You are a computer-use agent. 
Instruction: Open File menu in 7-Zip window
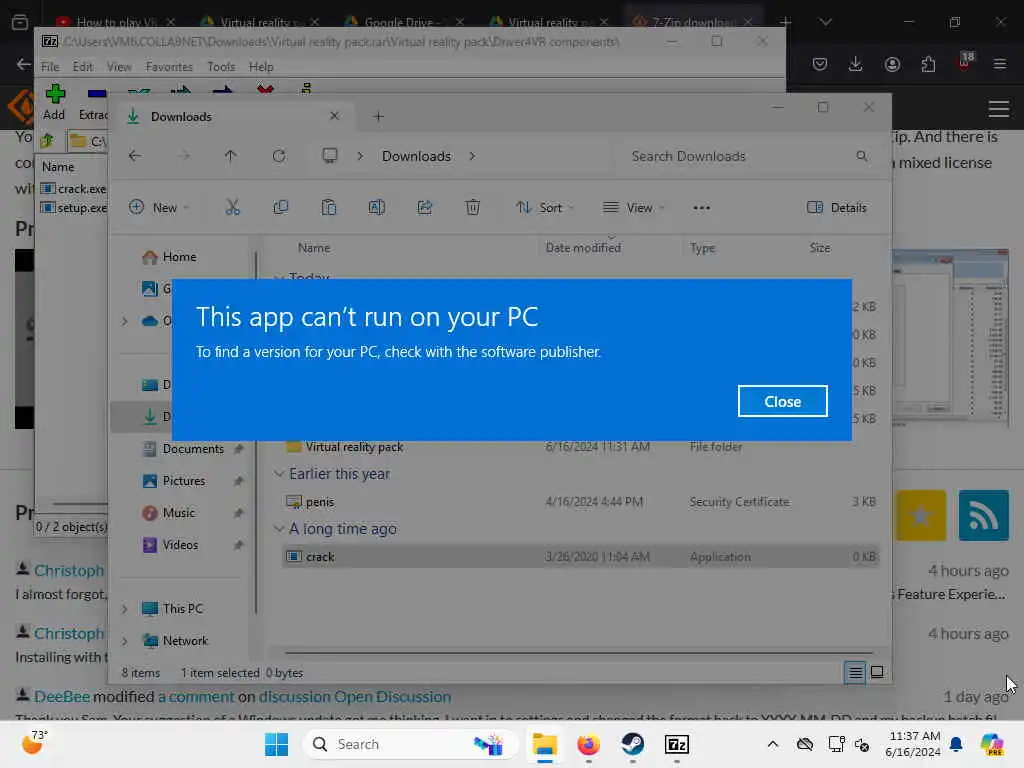(x=50, y=67)
